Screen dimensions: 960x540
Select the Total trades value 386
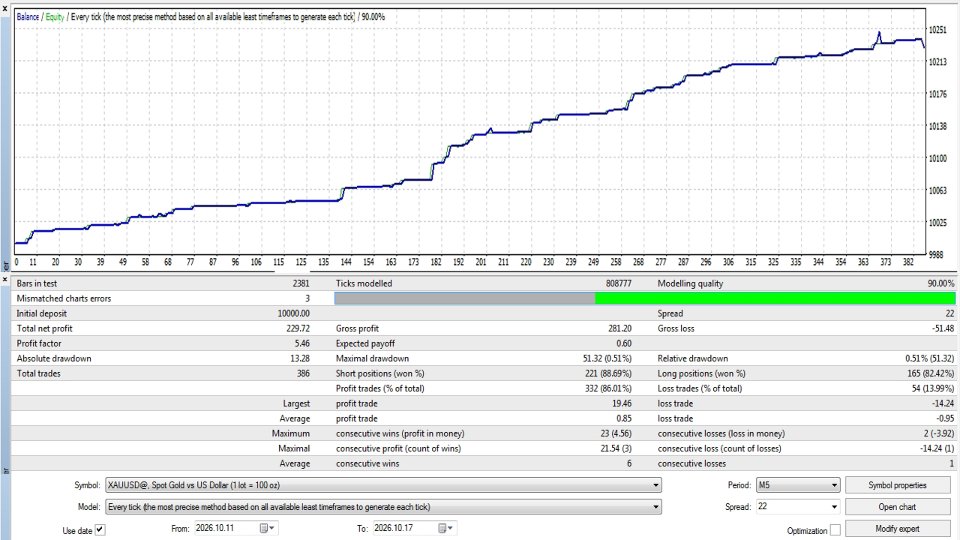point(303,373)
